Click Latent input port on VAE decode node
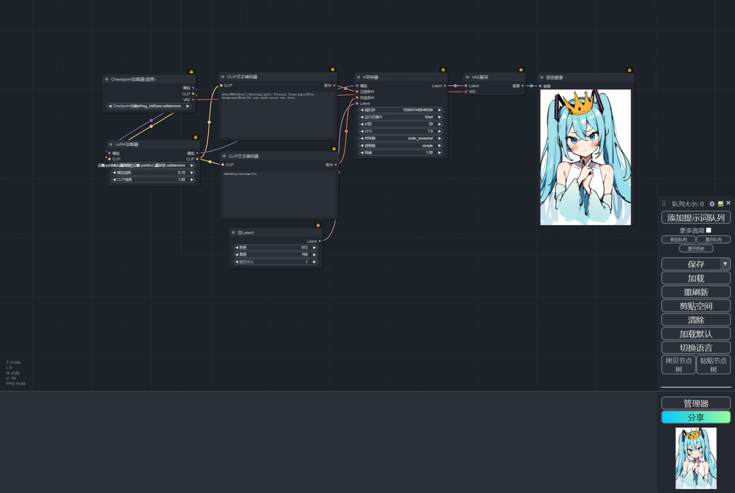 (465, 86)
